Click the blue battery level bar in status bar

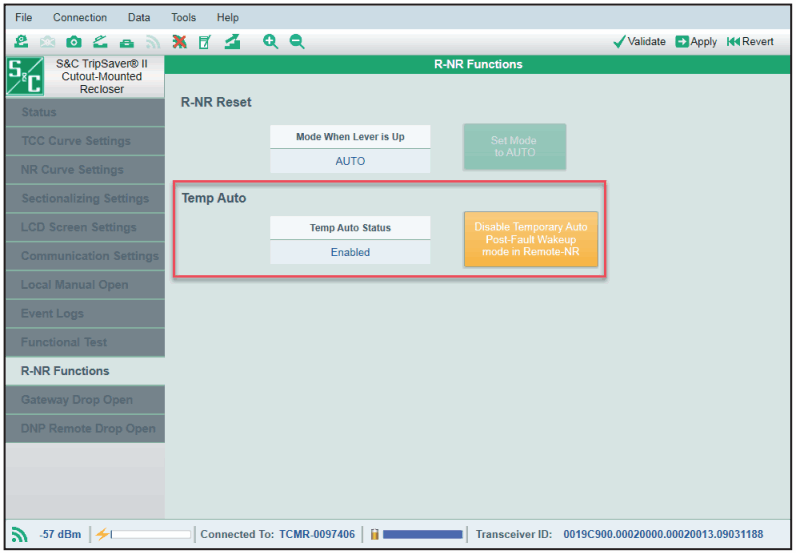coord(422,534)
